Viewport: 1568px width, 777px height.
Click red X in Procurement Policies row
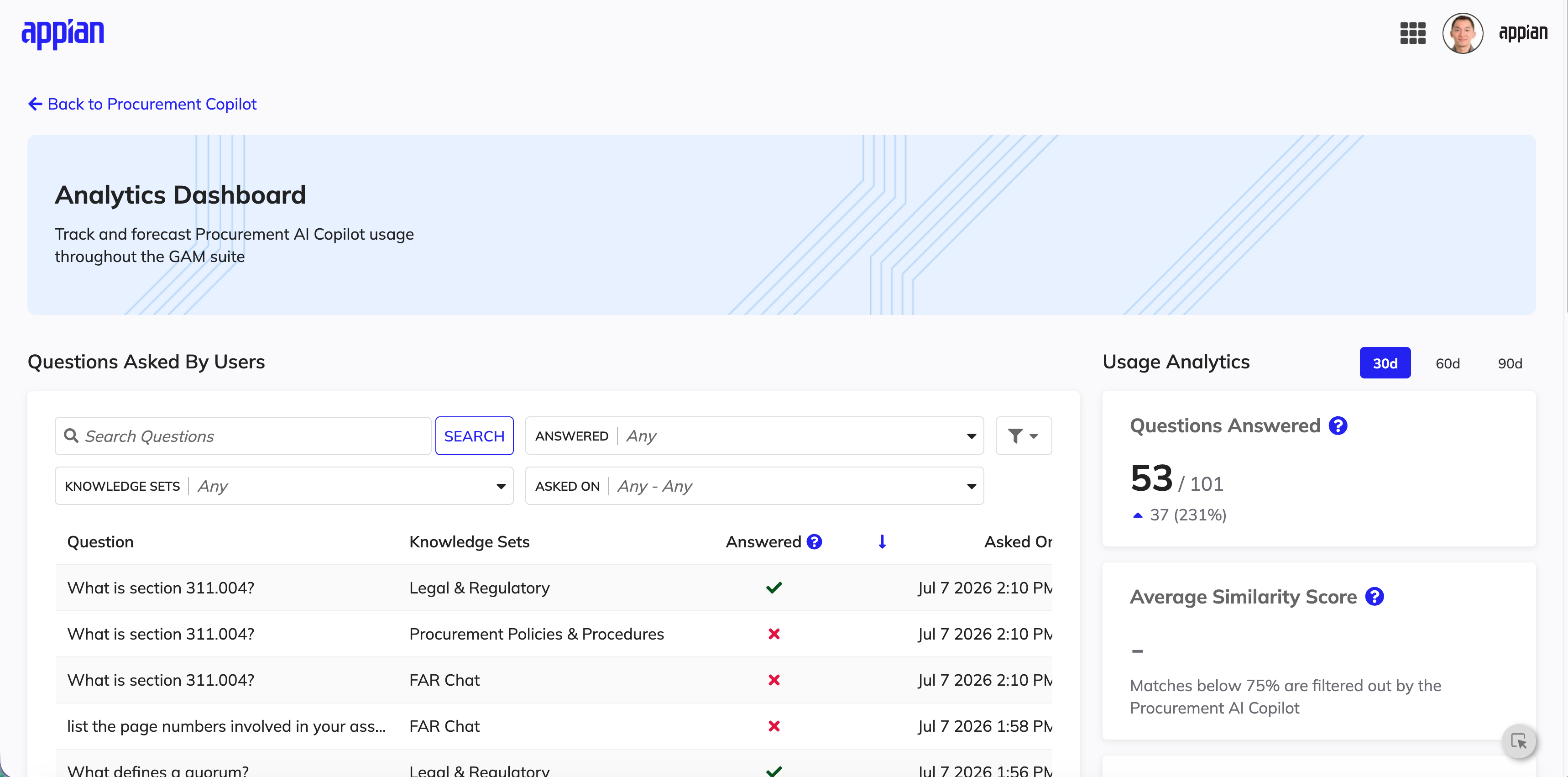tap(774, 634)
